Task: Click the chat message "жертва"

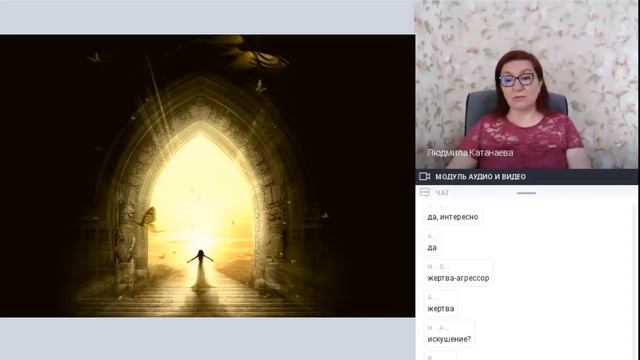Action: coord(440,309)
